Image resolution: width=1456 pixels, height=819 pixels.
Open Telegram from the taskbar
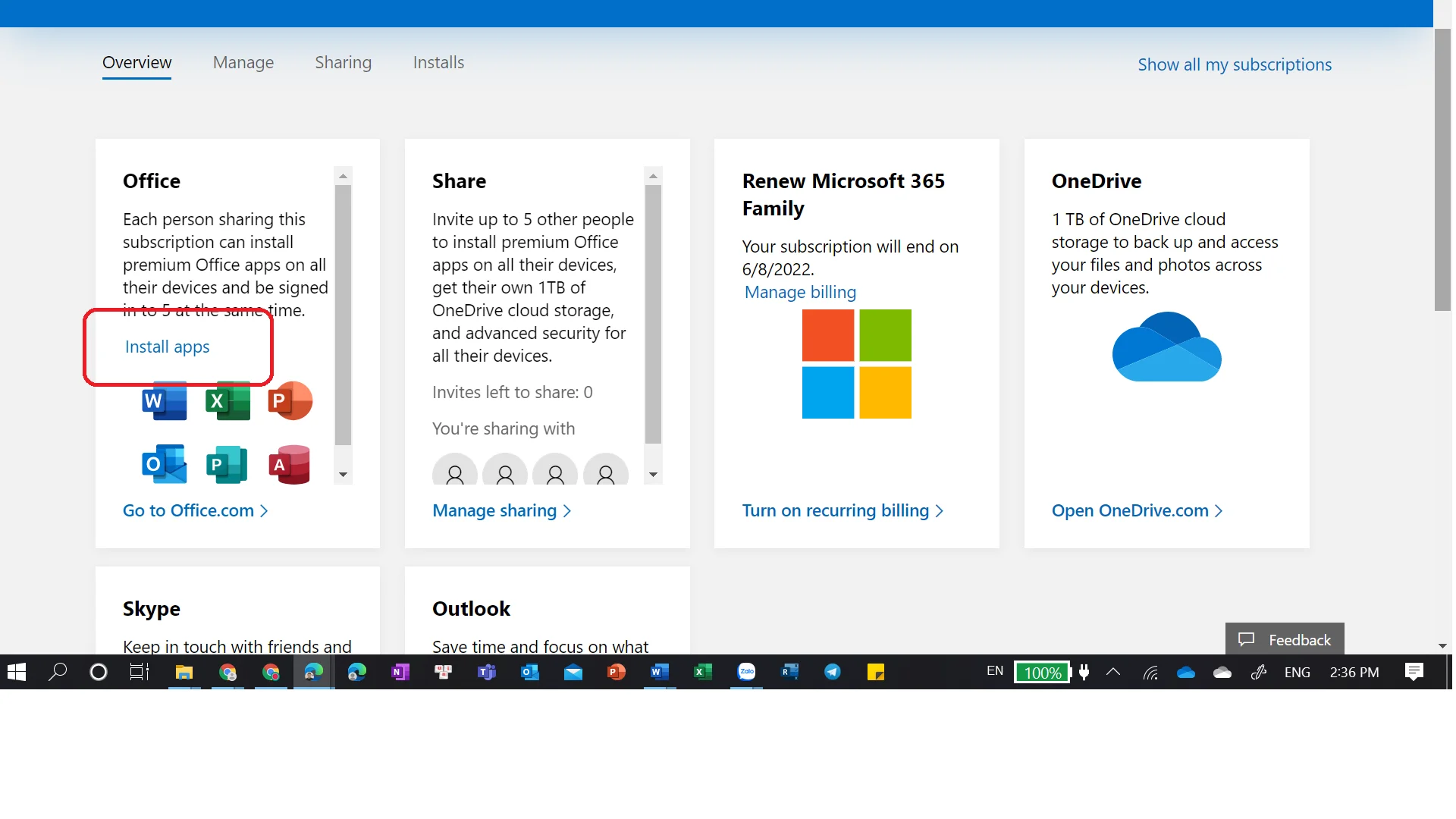[833, 673]
